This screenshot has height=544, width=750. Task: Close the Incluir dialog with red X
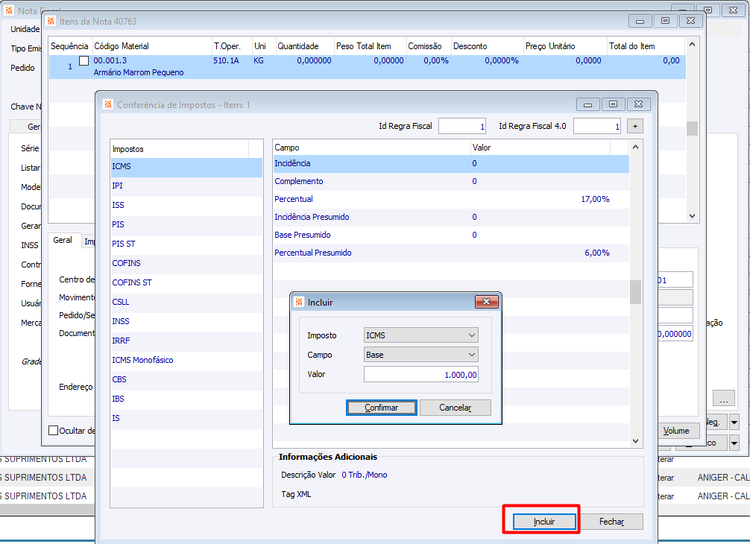(x=486, y=301)
